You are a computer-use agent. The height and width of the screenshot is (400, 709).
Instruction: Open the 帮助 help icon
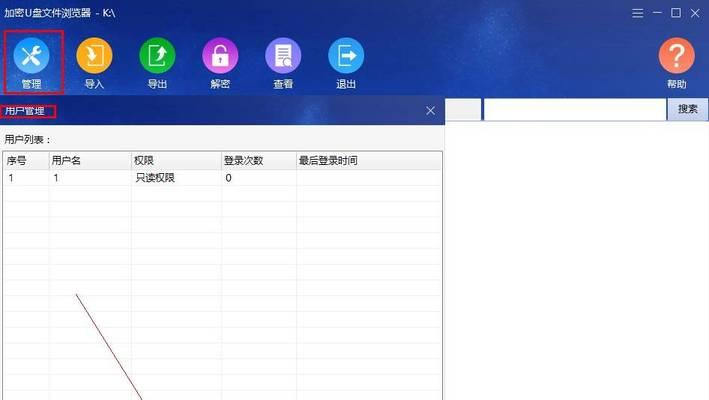pyautogui.click(x=676, y=56)
